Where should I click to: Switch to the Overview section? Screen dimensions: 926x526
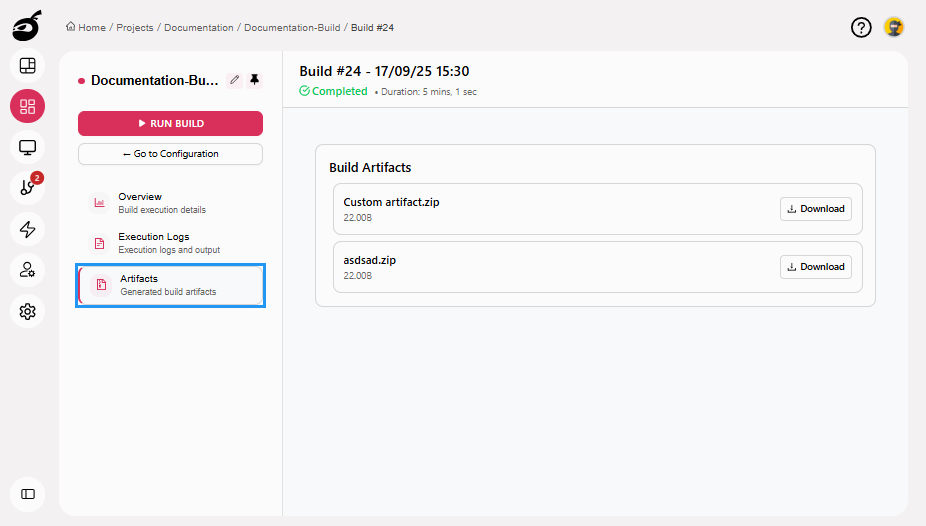coord(170,202)
